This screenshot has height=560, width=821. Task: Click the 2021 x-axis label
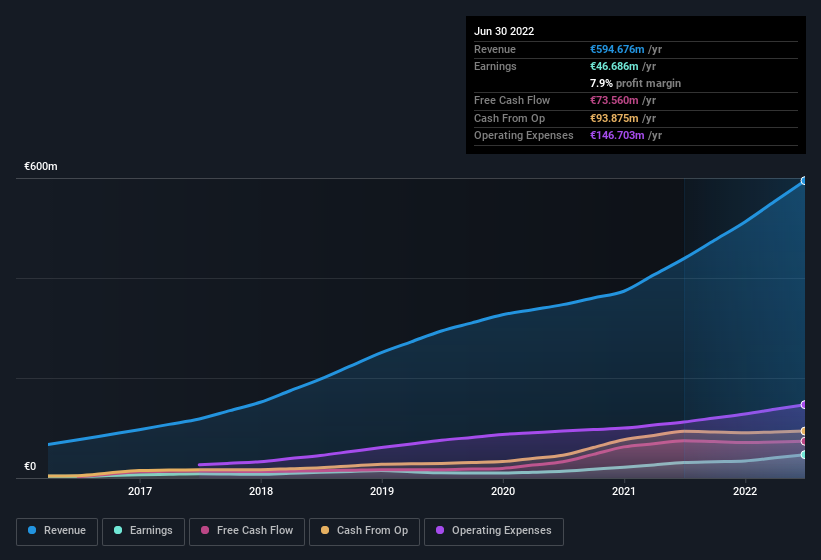pyautogui.click(x=624, y=491)
